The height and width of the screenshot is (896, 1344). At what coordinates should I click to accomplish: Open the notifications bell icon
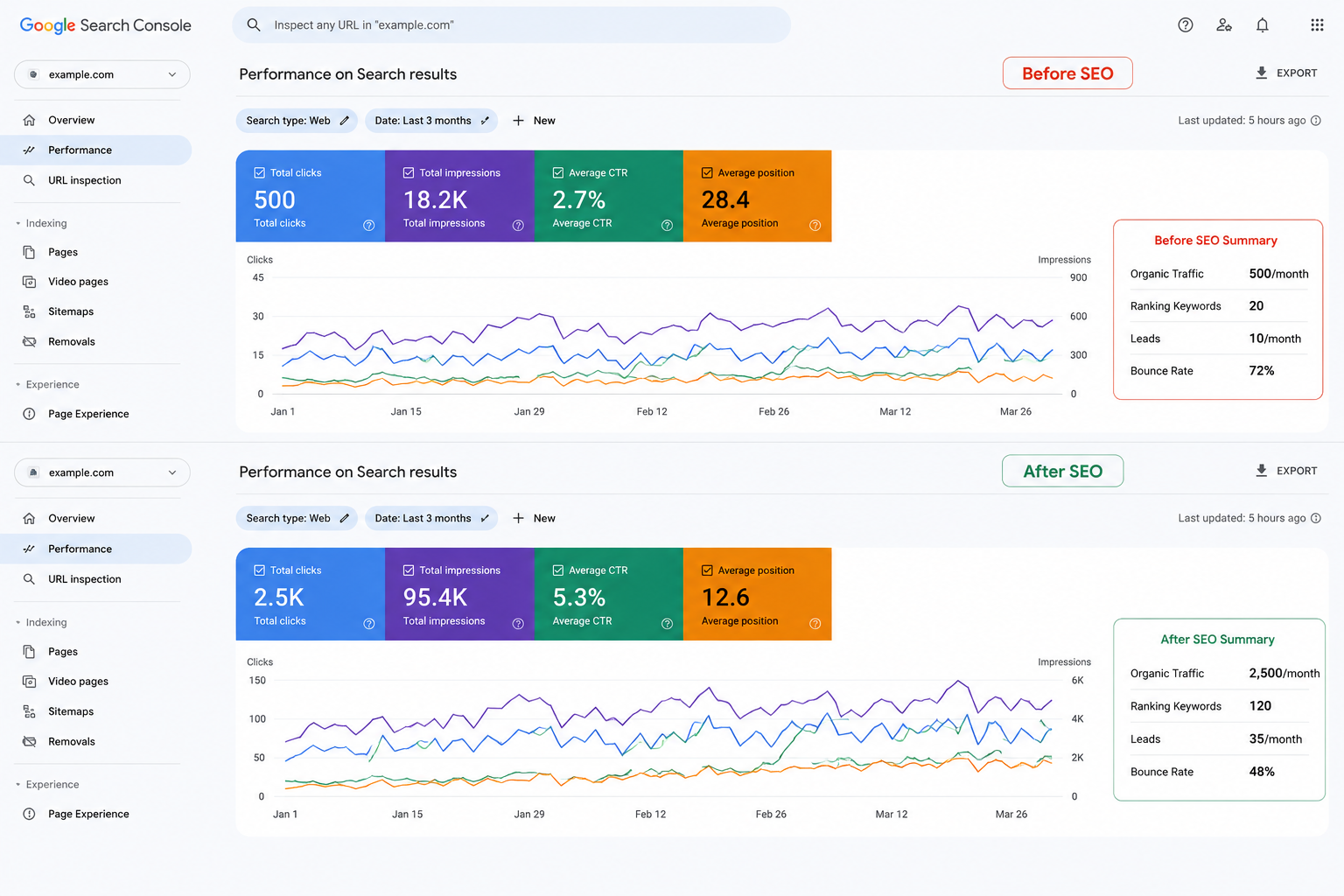click(1262, 25)
